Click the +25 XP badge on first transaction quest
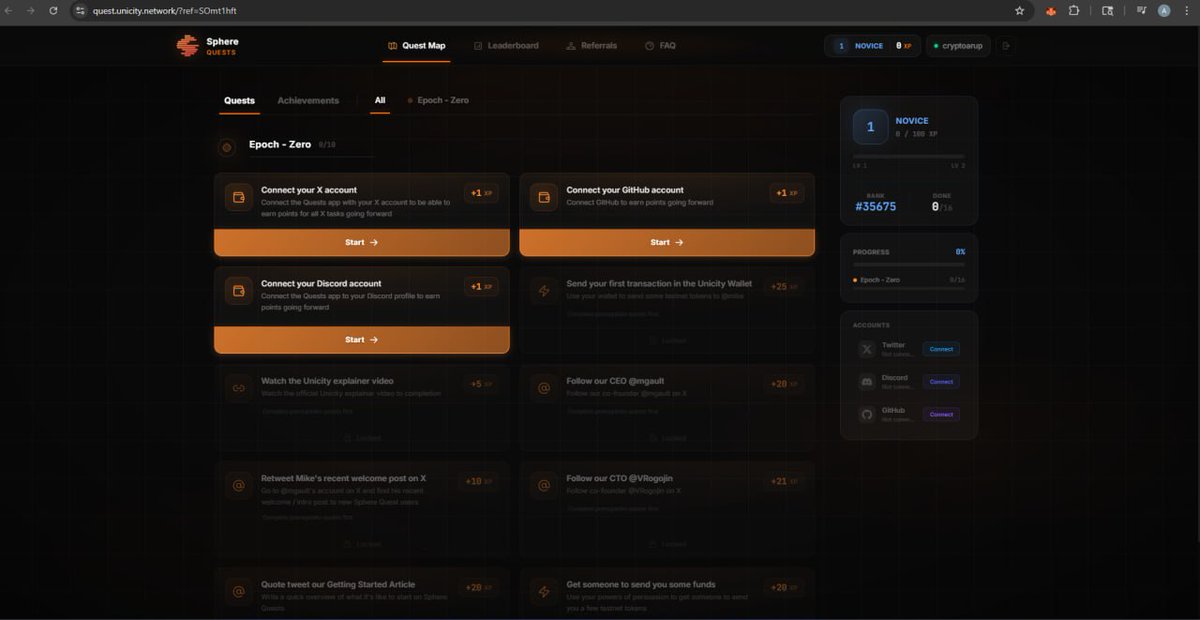This screenshot has height=620, width=1200. pyautogui.click(x=785, y=287)
